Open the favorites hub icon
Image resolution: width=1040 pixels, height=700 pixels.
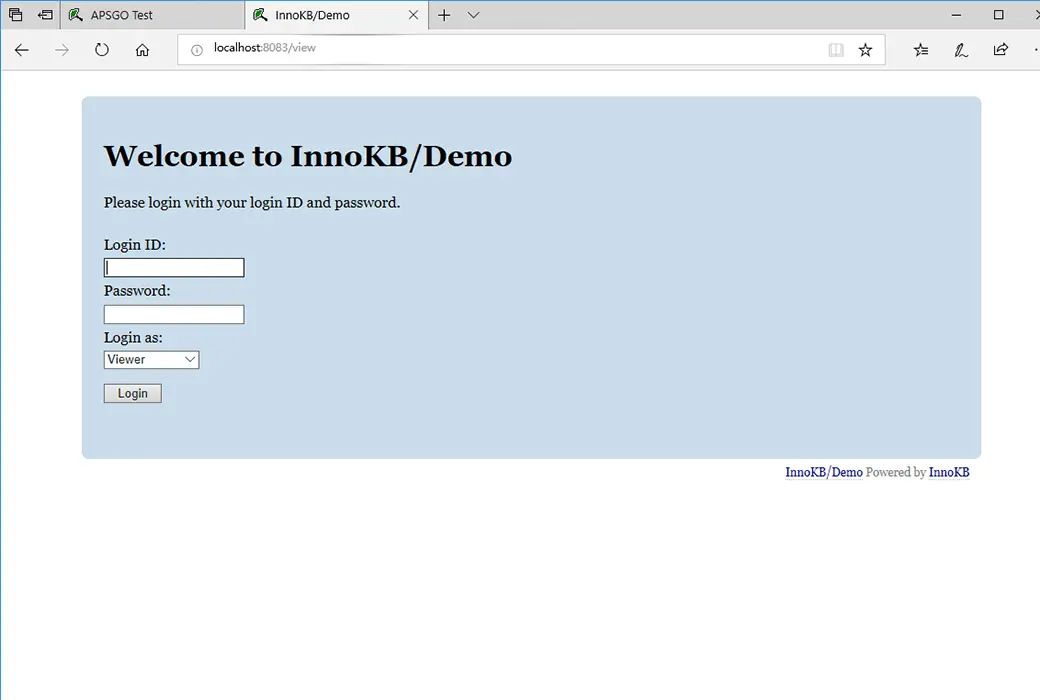pyautogui.click(x=921, y=50)
